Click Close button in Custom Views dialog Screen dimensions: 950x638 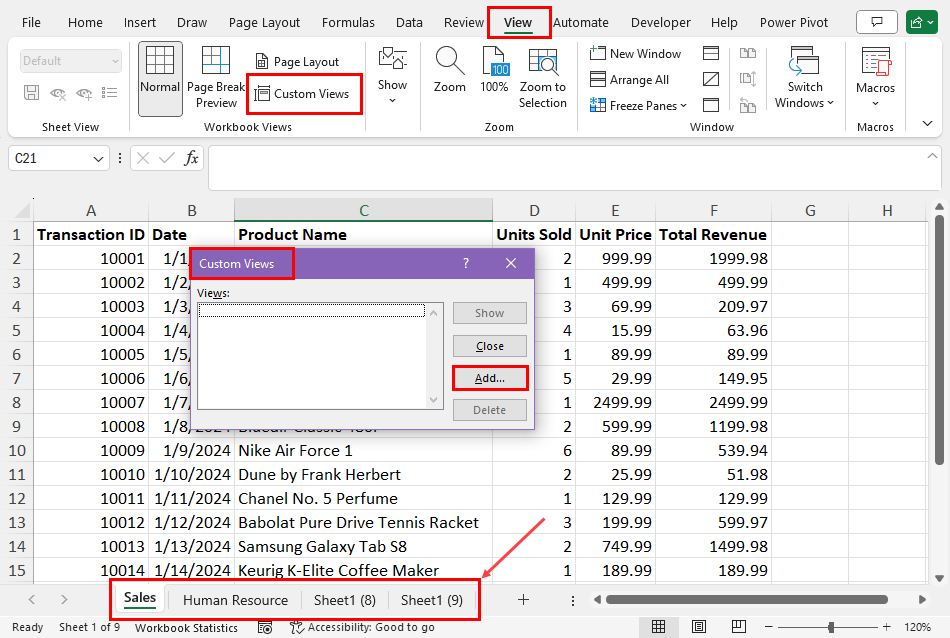pyautogui.click(x=490, y=346)
